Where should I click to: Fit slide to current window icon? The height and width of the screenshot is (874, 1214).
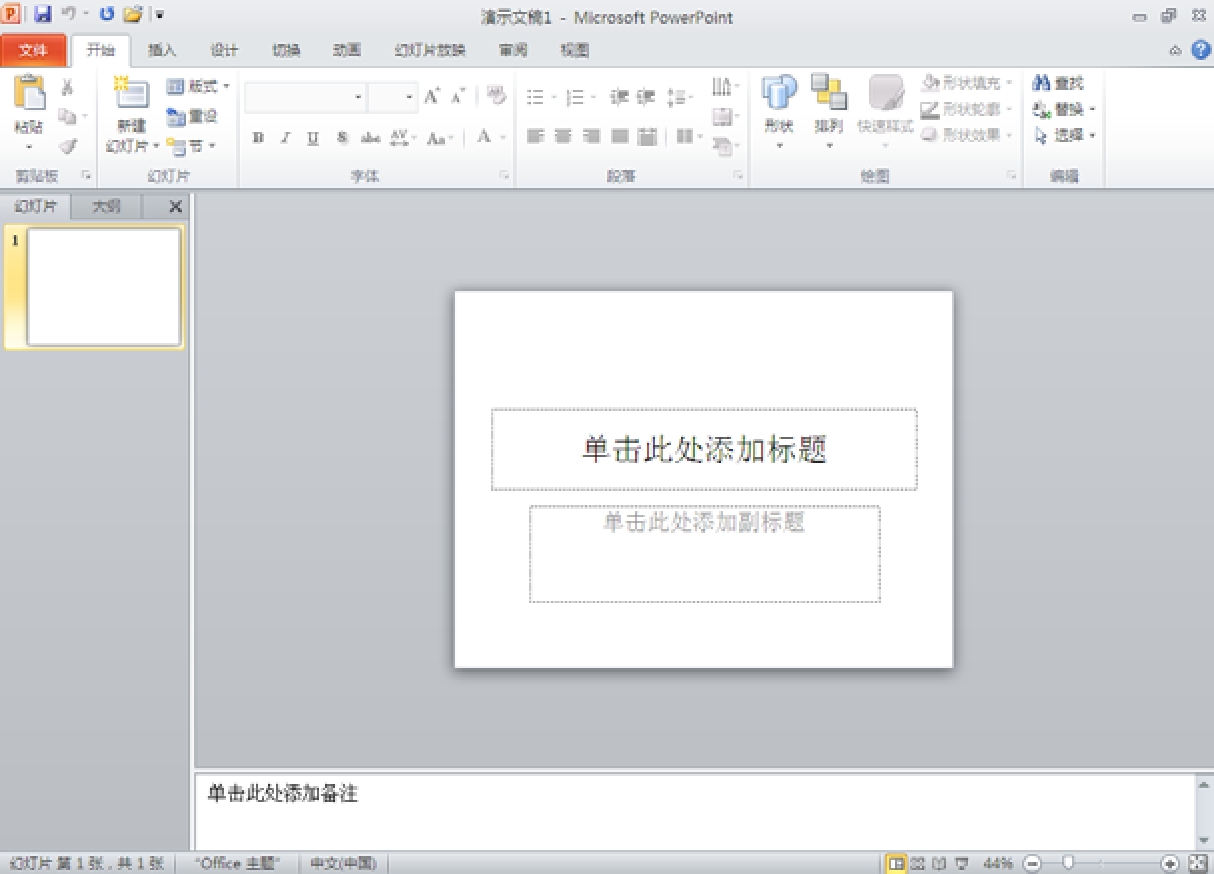[1198, 863]
